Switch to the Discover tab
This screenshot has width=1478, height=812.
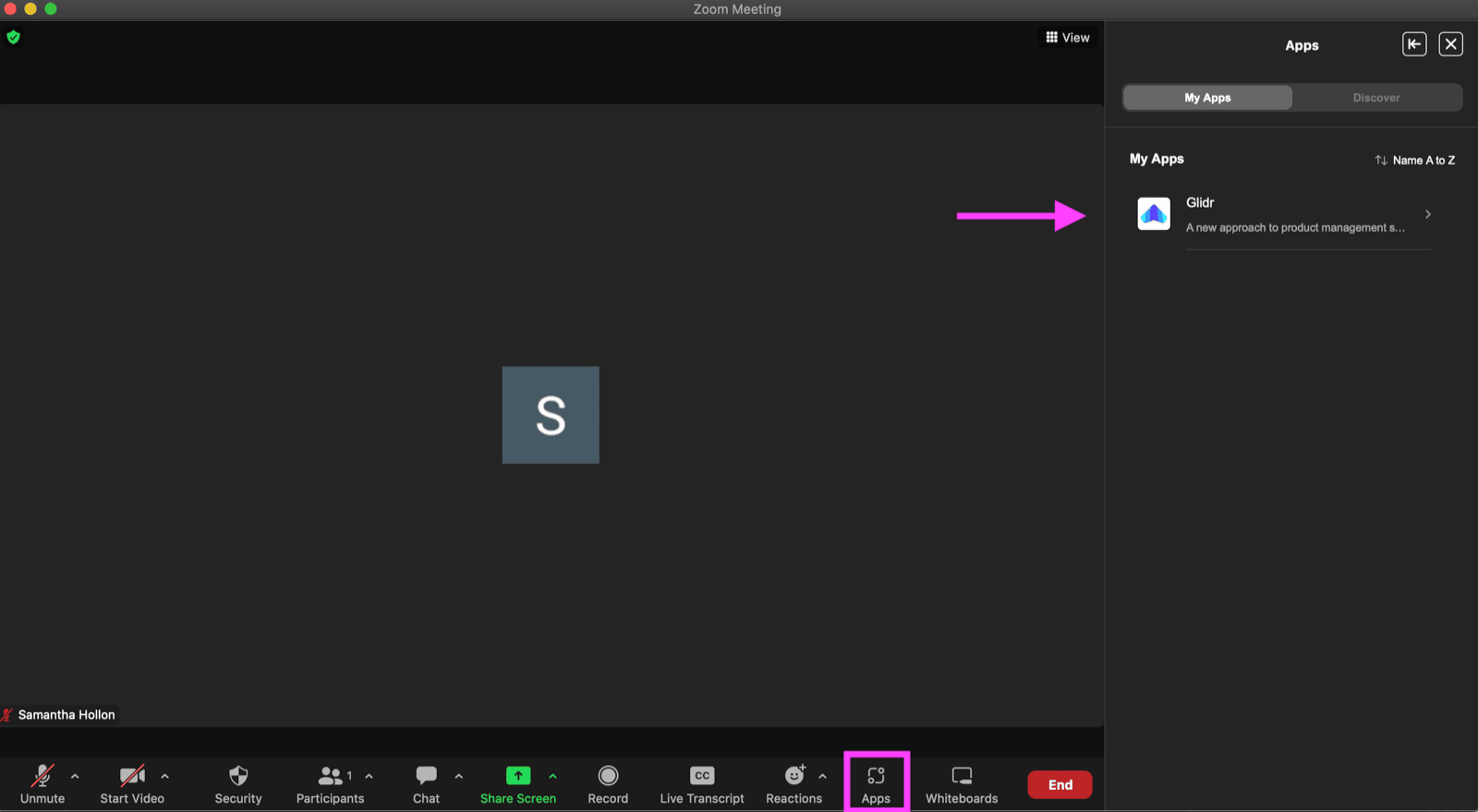click(x=1376, y=98)
